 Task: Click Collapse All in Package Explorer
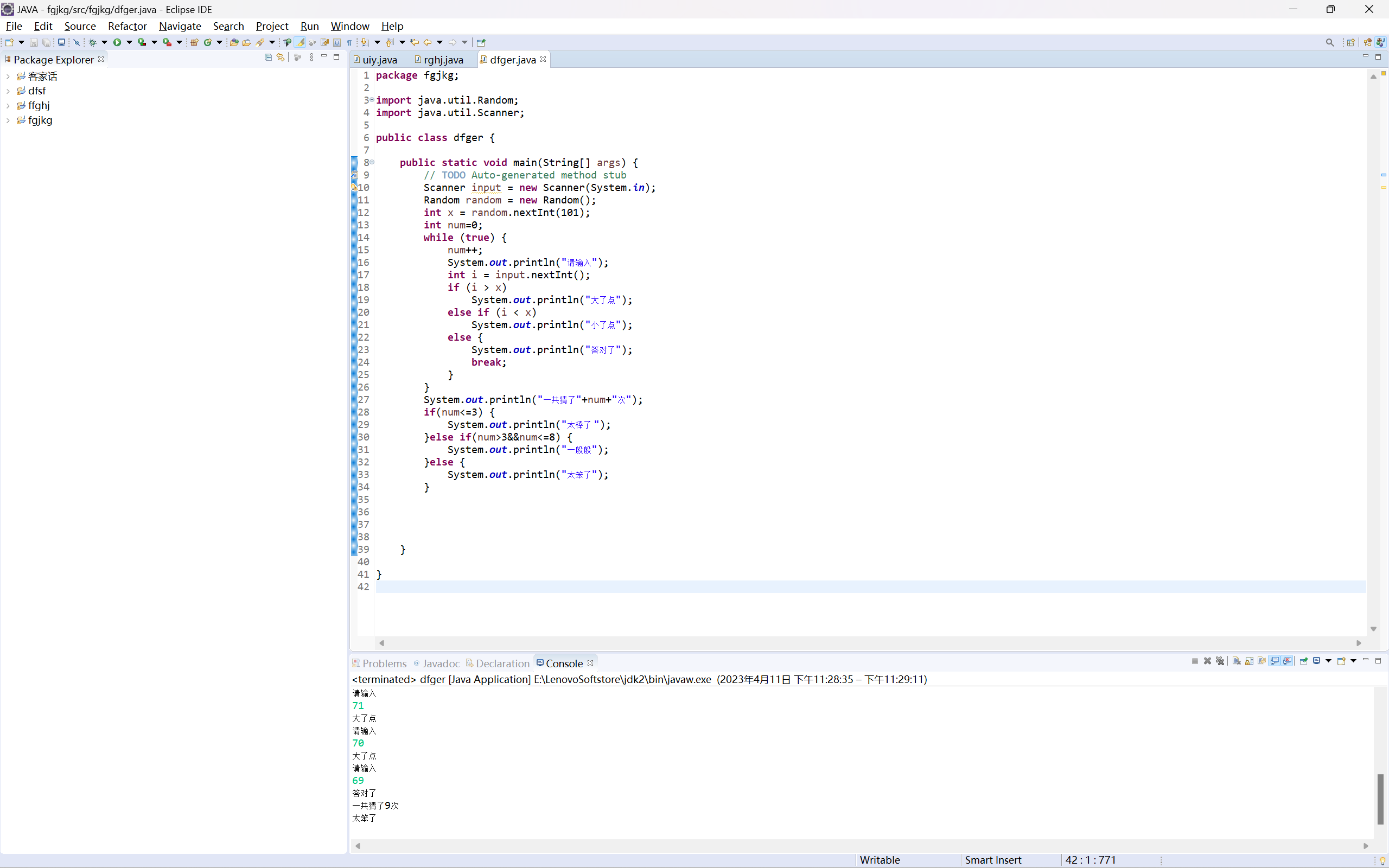[x=268, y=57]
